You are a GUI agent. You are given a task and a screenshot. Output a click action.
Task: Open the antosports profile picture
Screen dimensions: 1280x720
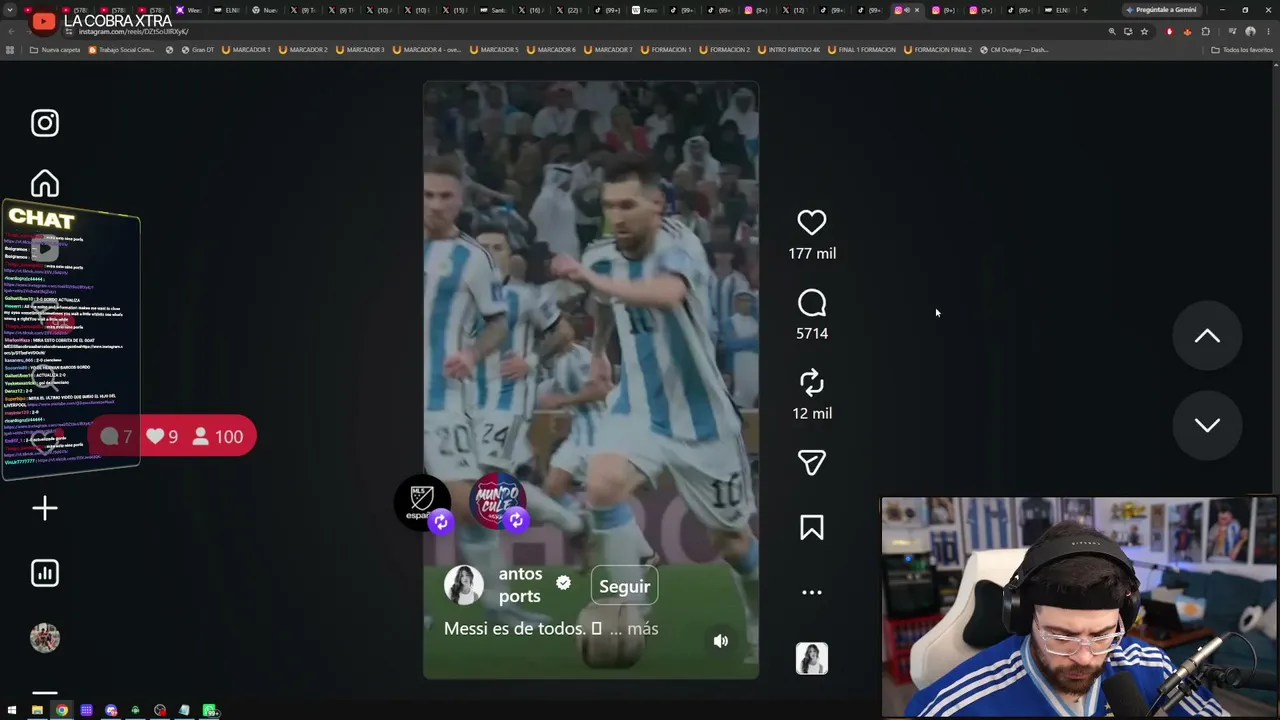point(464,585)
